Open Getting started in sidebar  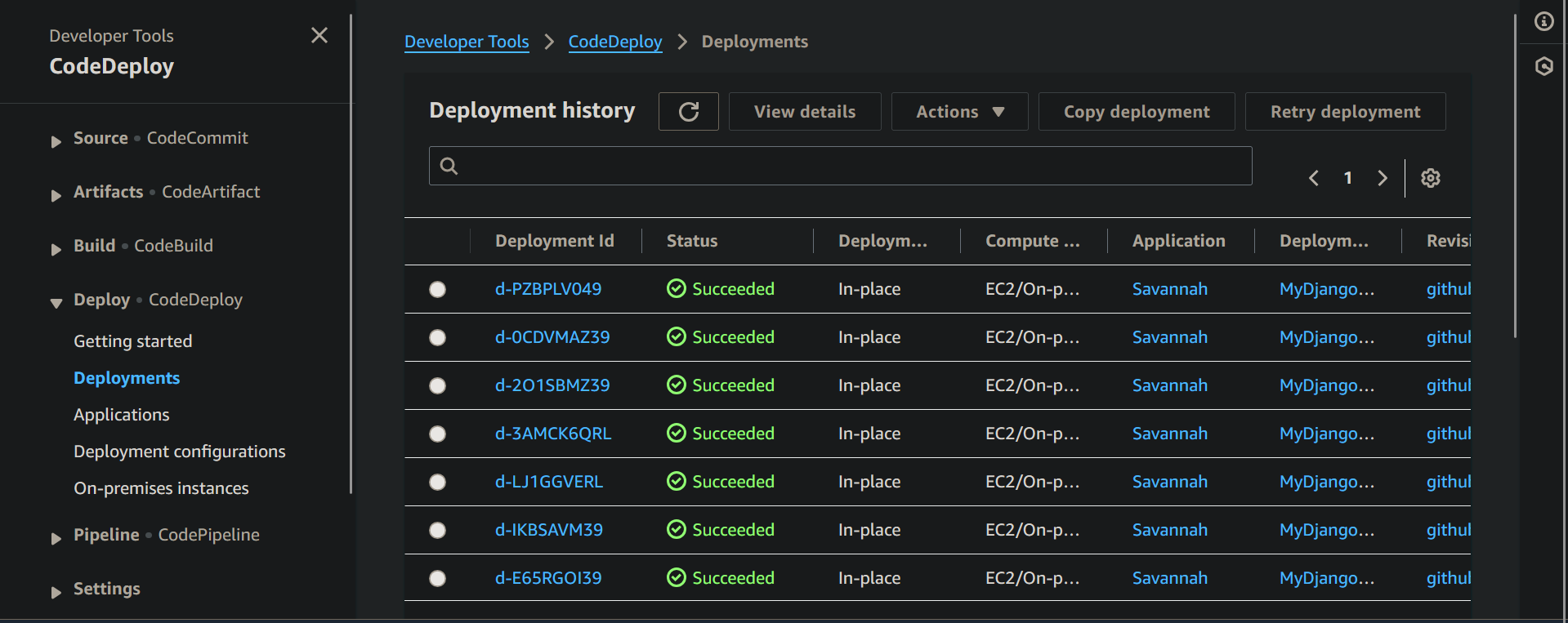tap(133, 341)
